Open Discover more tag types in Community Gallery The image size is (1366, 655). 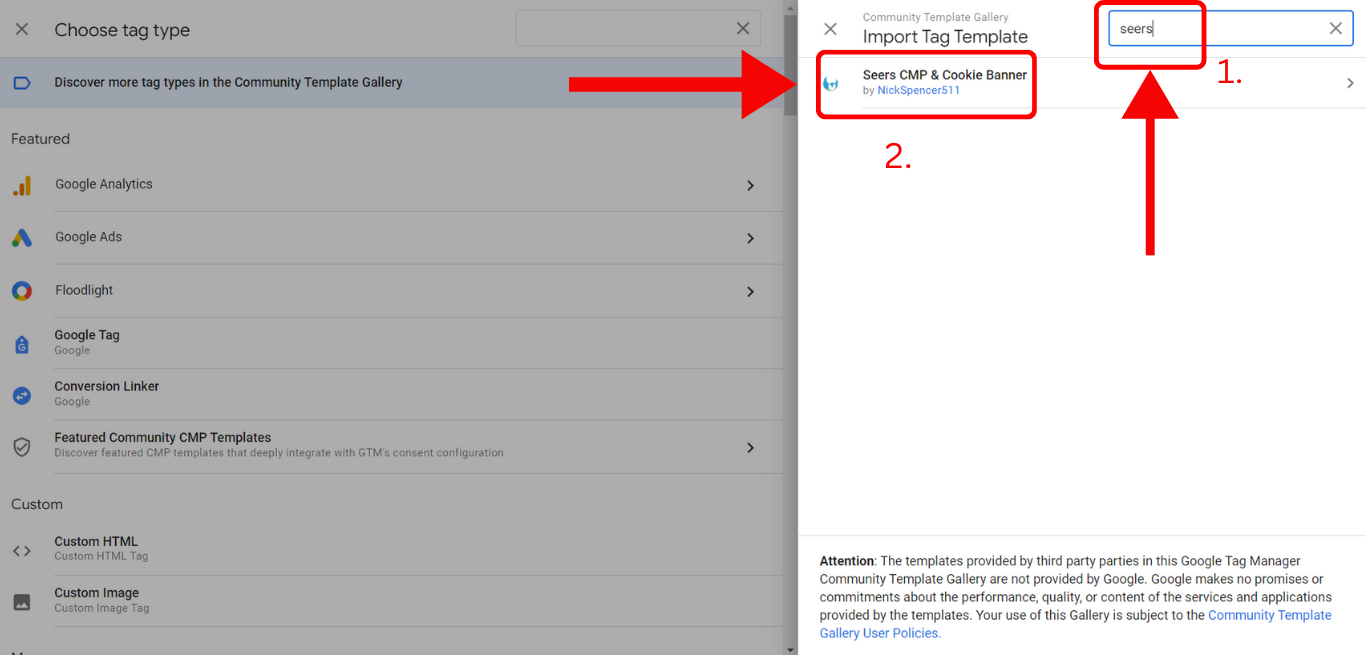(392, 83)
